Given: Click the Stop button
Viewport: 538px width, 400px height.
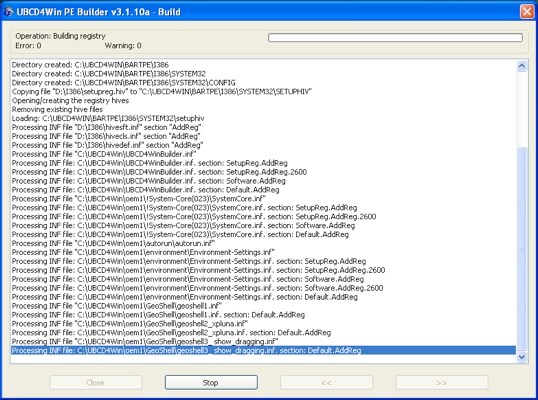Looking at the screenshot, I should pyautogui.click(x=211, y=382).
